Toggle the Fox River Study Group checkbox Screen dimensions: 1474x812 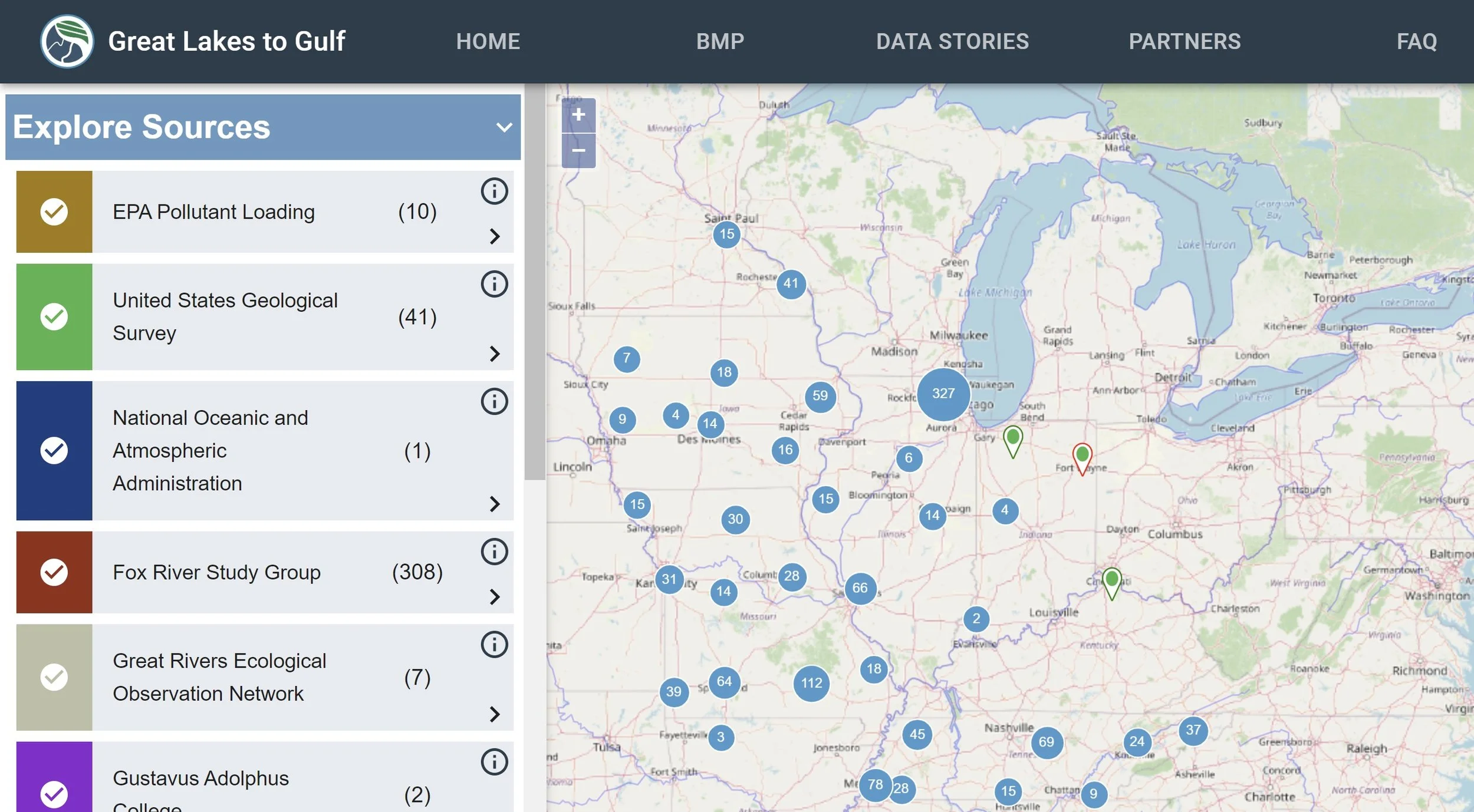pyautogui.click(x=54, y=572)
